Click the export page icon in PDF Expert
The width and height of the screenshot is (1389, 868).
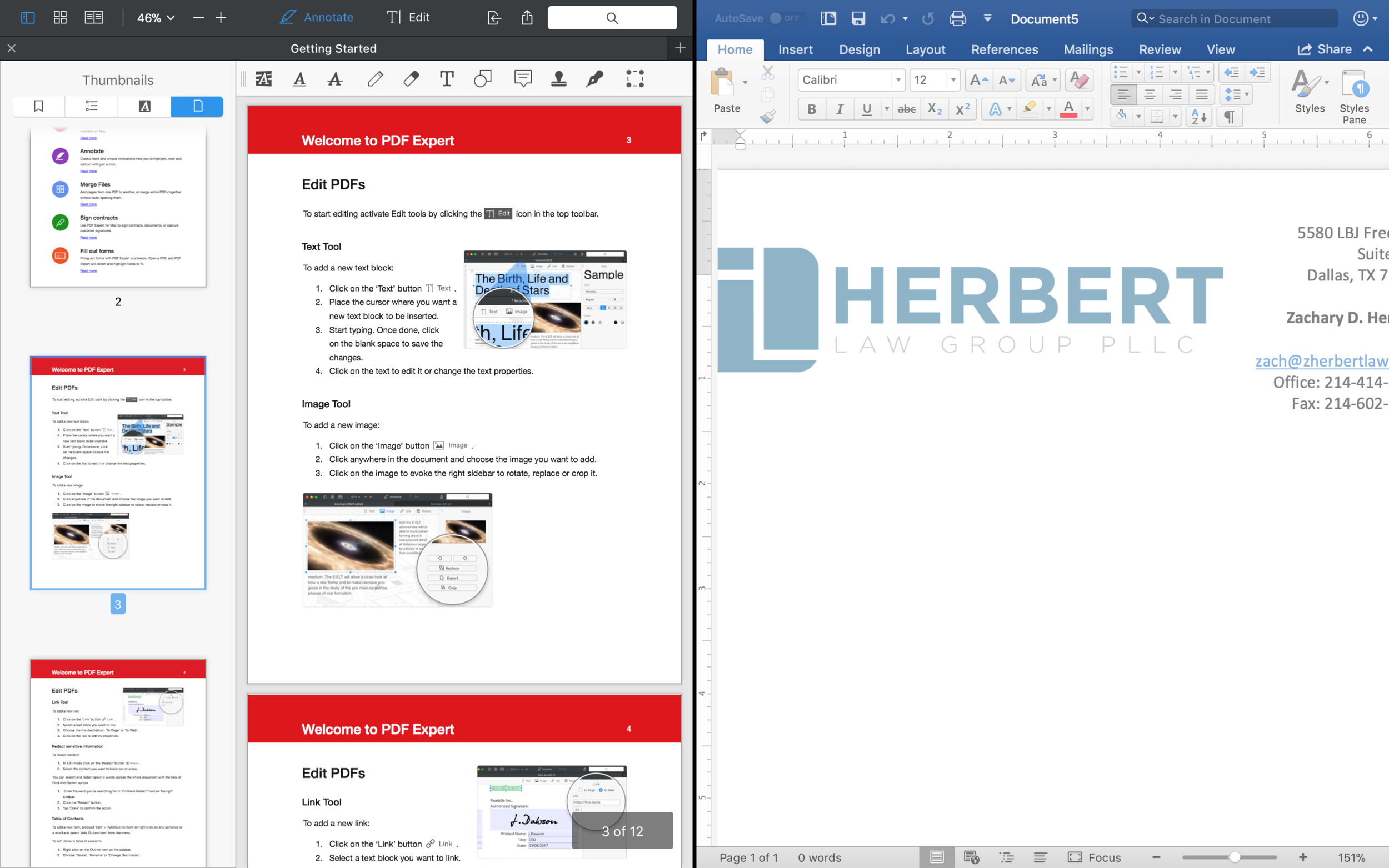tap(494, 18)
